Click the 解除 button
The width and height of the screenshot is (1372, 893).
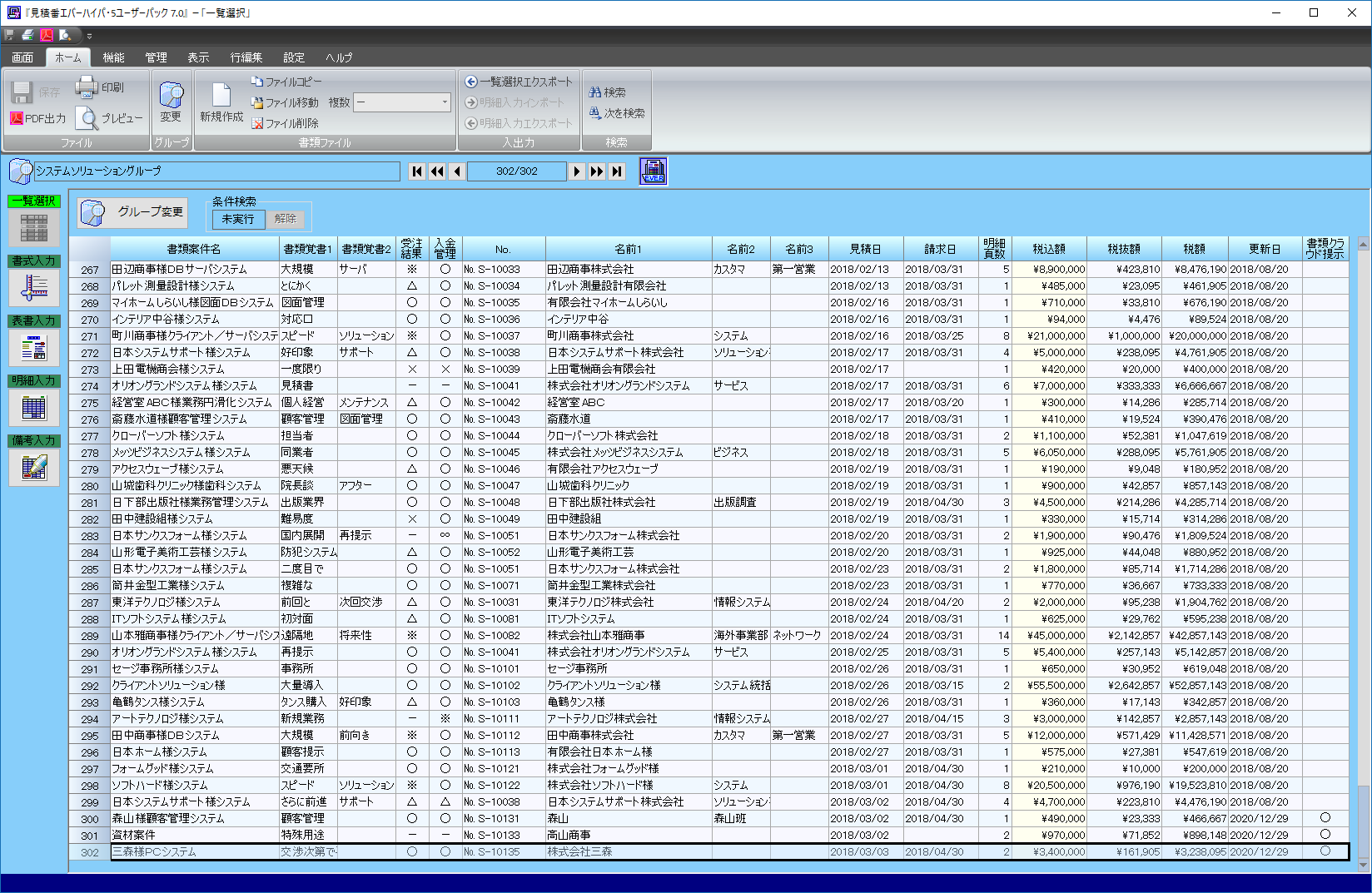coord(286,219)
